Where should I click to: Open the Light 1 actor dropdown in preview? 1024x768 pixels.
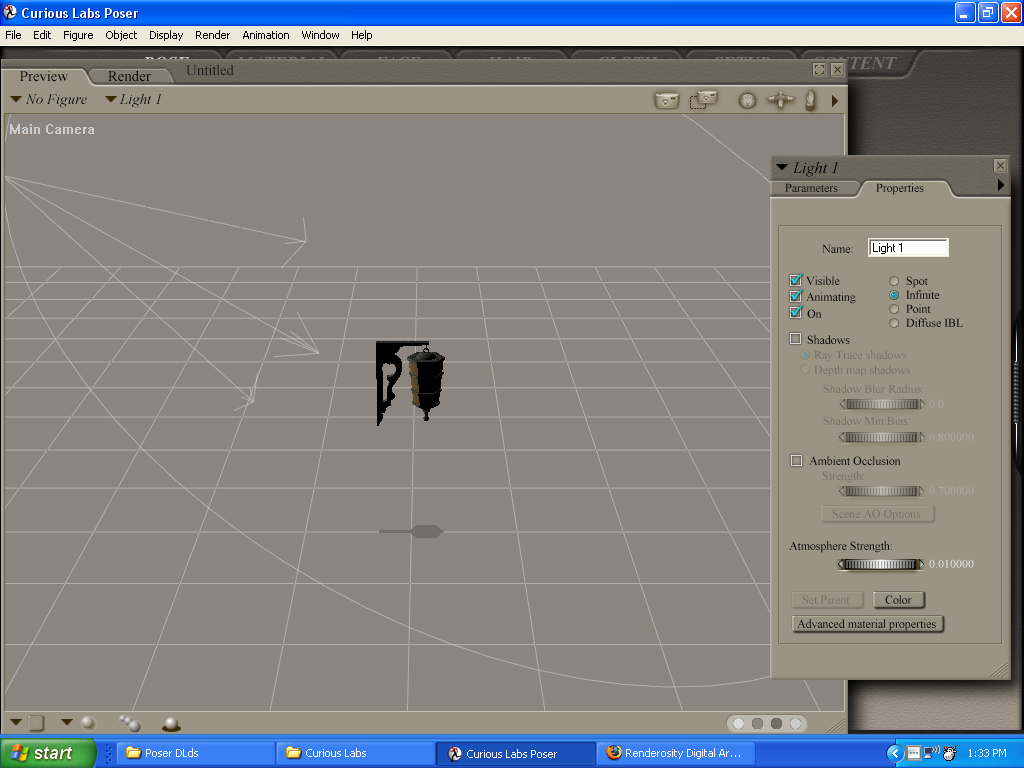[x=133, y=99]
